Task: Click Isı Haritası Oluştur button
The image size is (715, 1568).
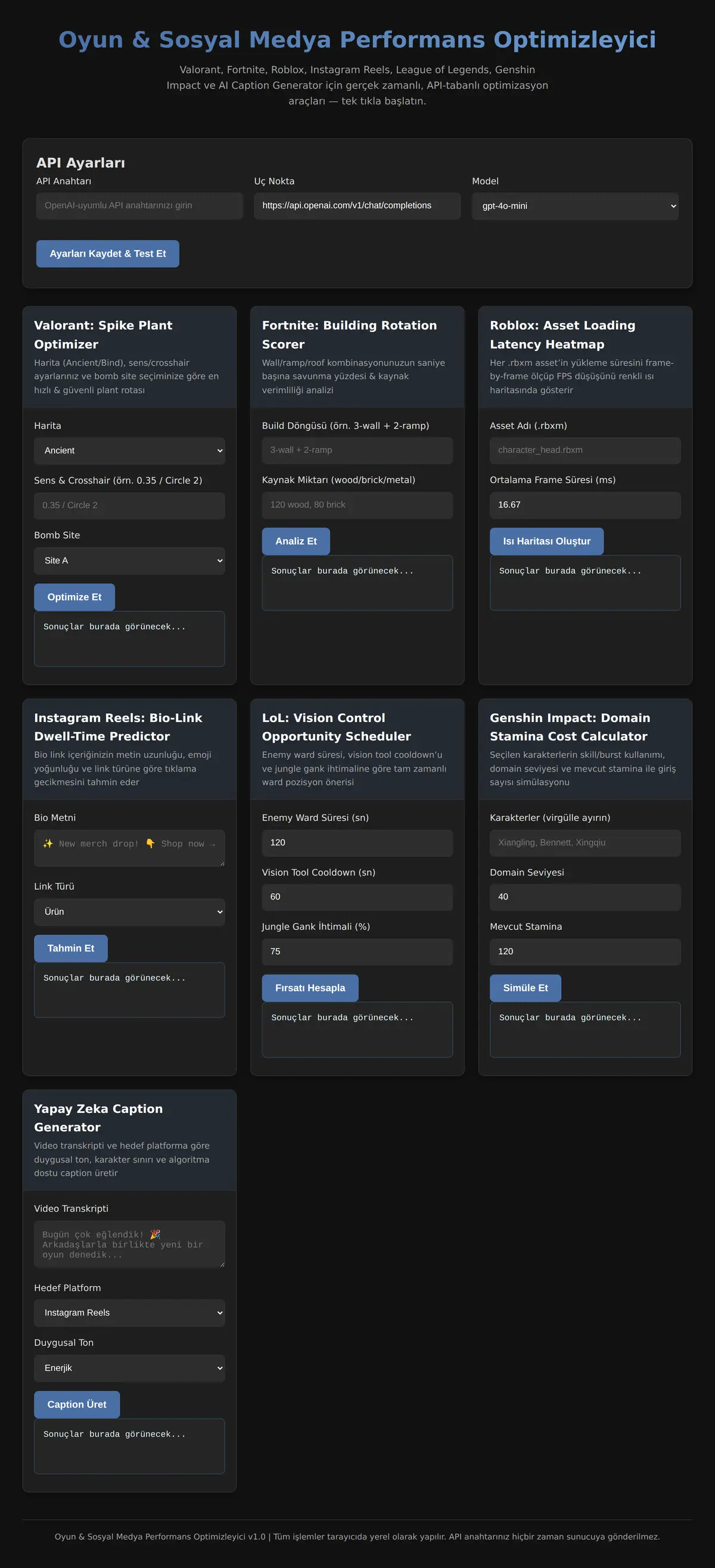Action: 547,541
